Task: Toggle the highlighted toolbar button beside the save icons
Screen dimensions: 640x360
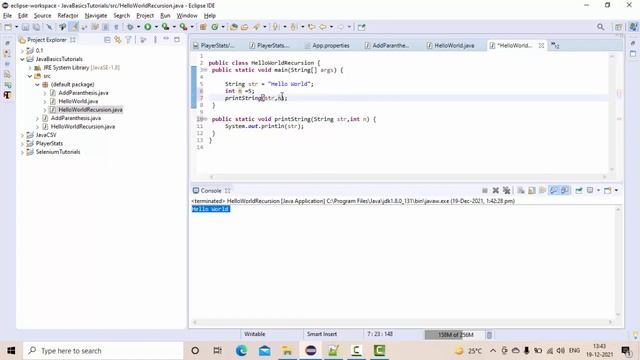Action: pos(73,27)
